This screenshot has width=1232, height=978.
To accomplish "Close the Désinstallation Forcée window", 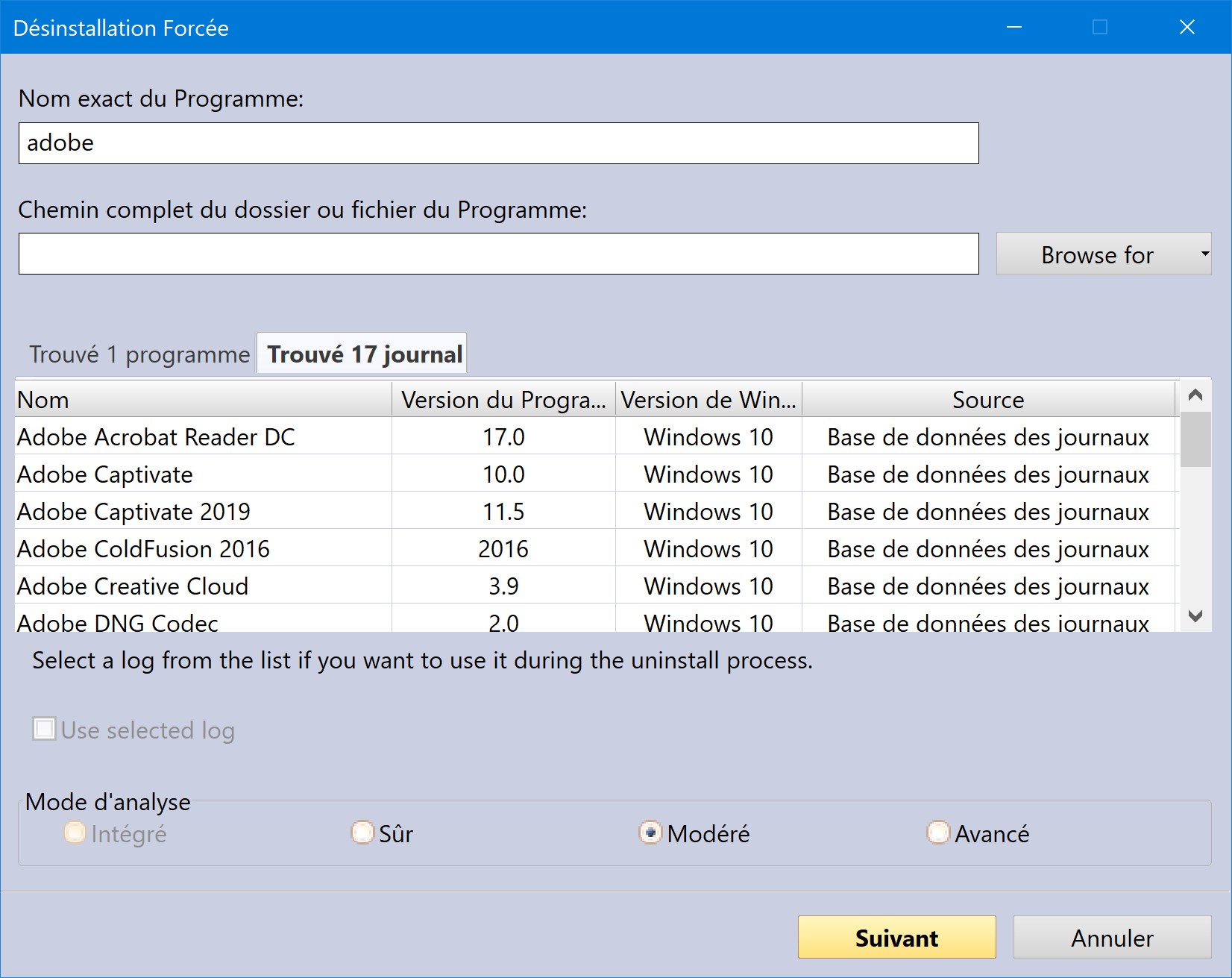I will 1187,28.
